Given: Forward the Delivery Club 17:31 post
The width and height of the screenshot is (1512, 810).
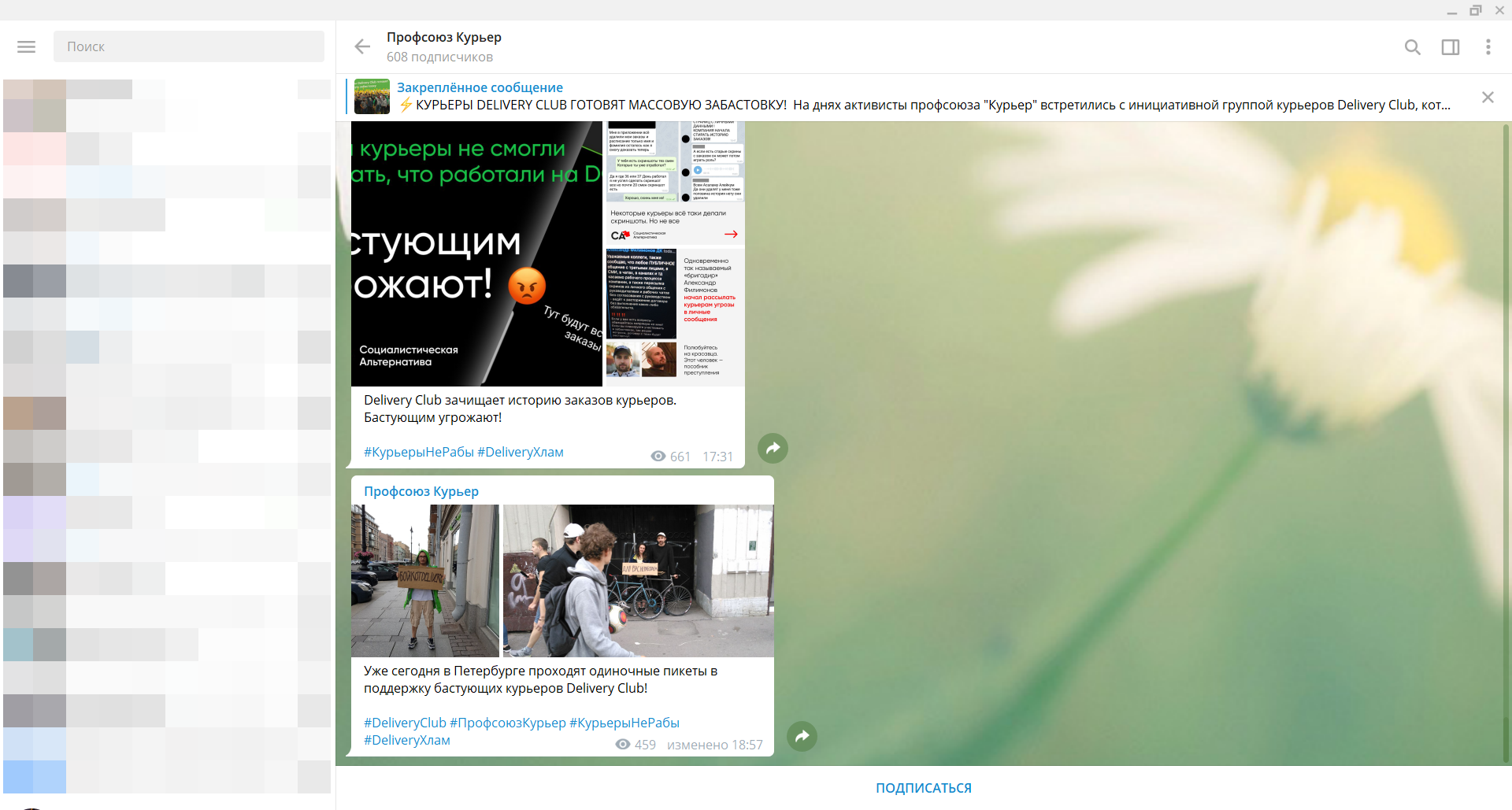Looking at the screenshot, I should click(773, 448).
